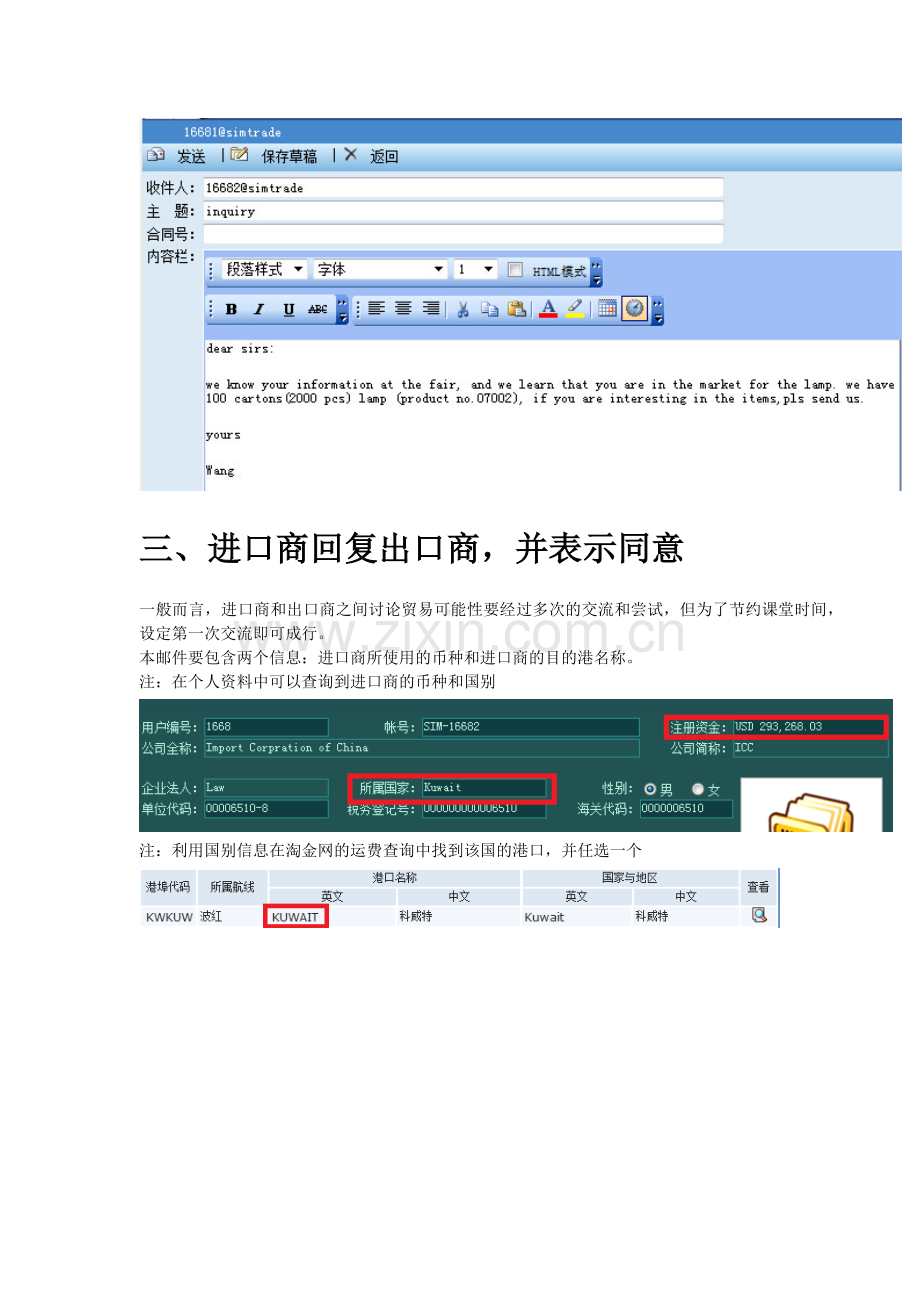Open the 段落样式 paragraph style dropdown
The height and width of the screenshot is (1302, 920).
coord(264,269)
